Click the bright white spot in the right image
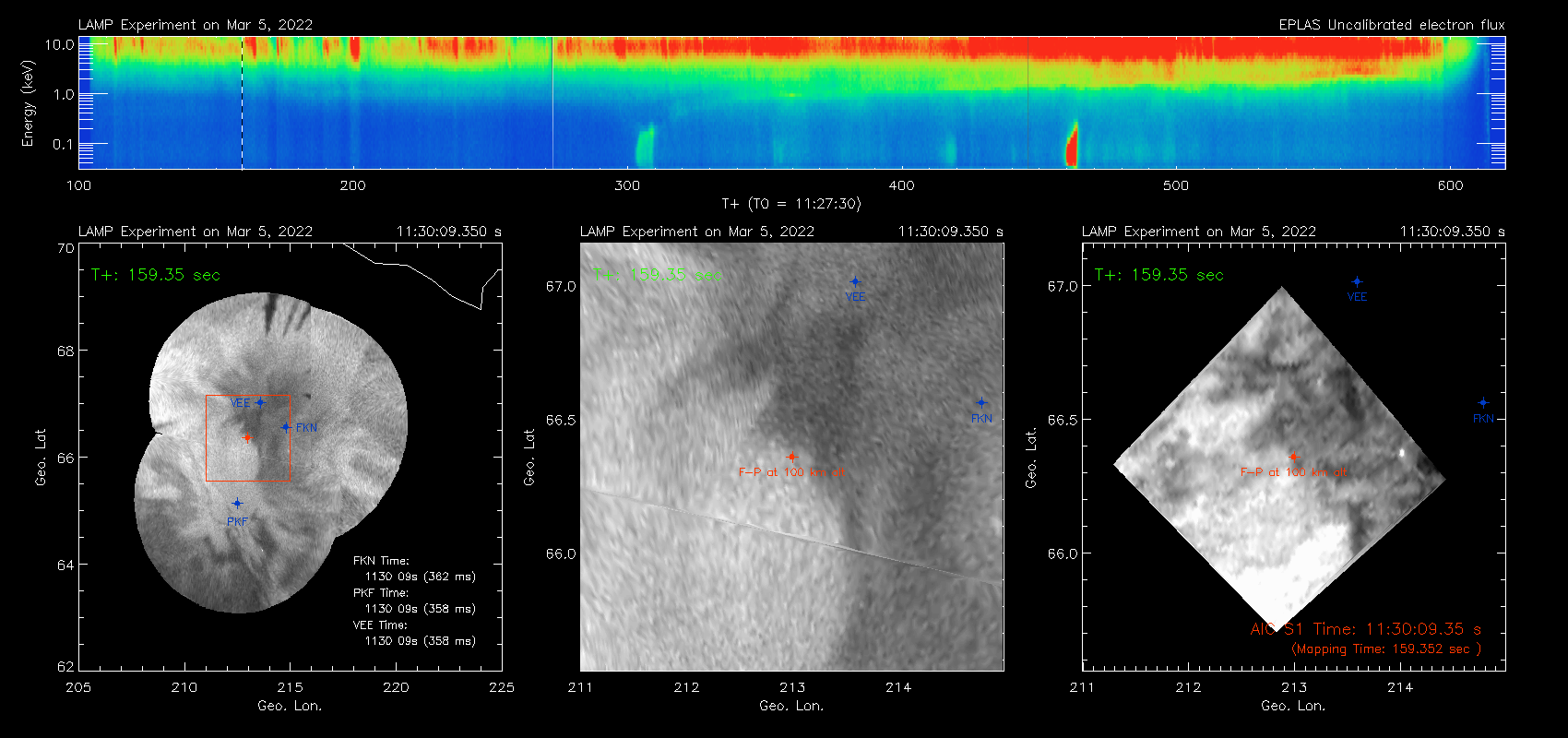The width and height of the screenshot is (1568, 738). pyautogui.click(x=1403, y=452)
